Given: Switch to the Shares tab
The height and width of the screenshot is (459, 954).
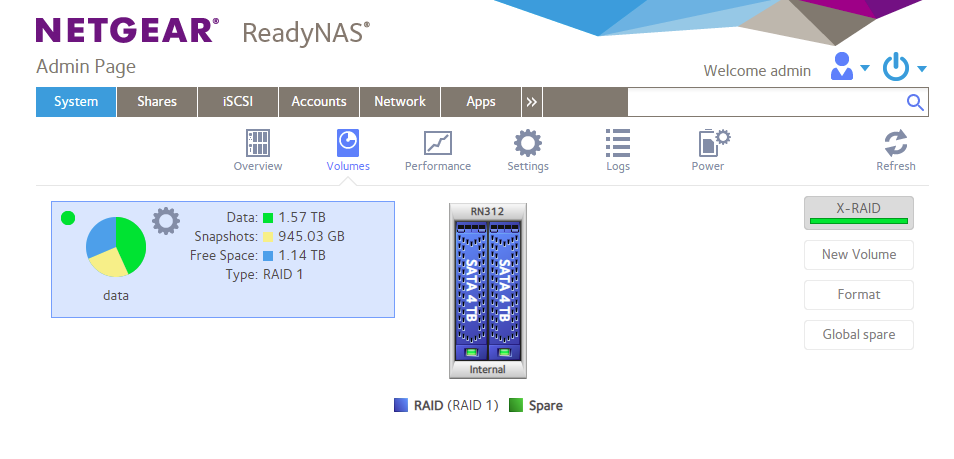Looking at the screenshot, I should click(x=157, y=102).
